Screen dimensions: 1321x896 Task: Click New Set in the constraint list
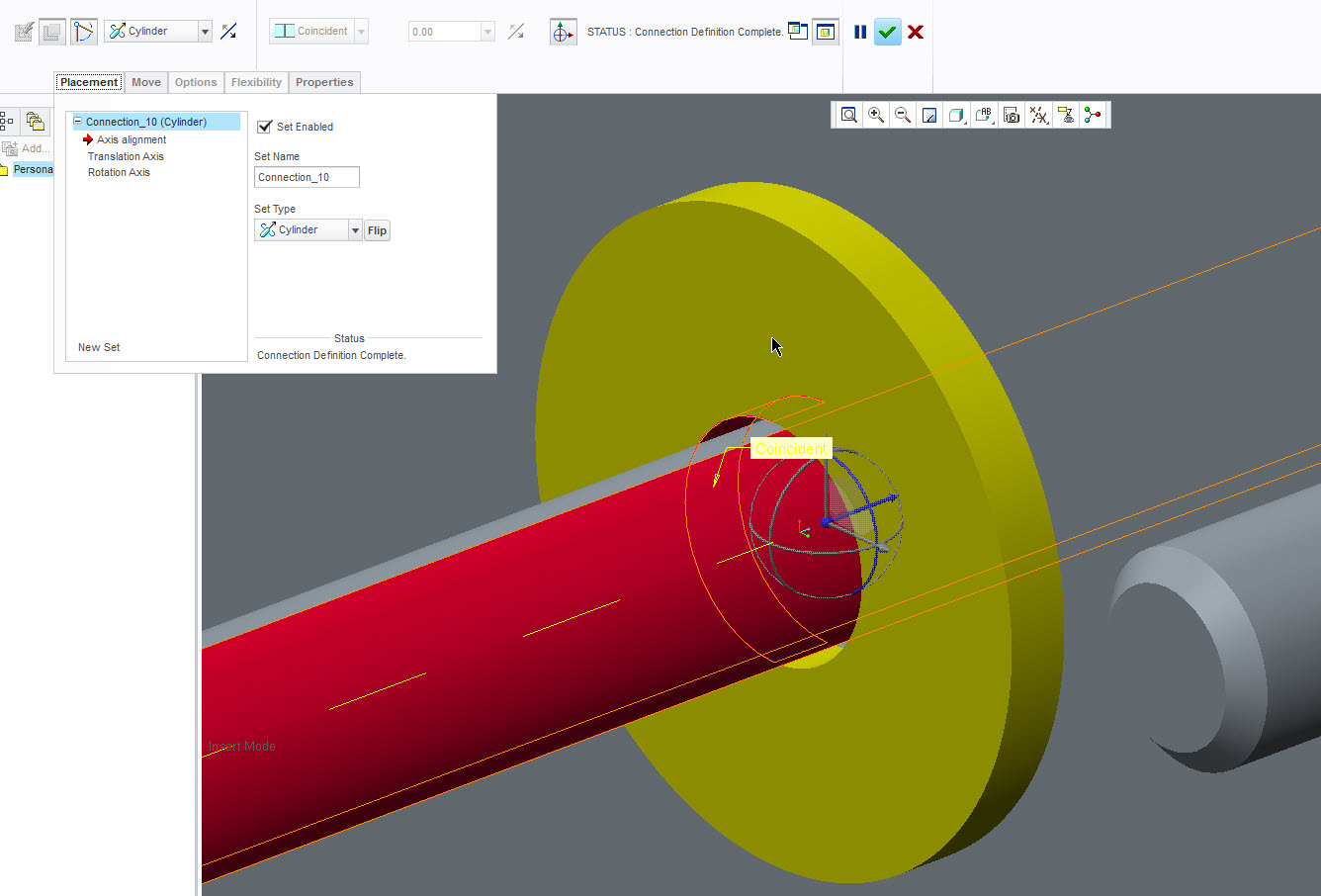[99, 347]
